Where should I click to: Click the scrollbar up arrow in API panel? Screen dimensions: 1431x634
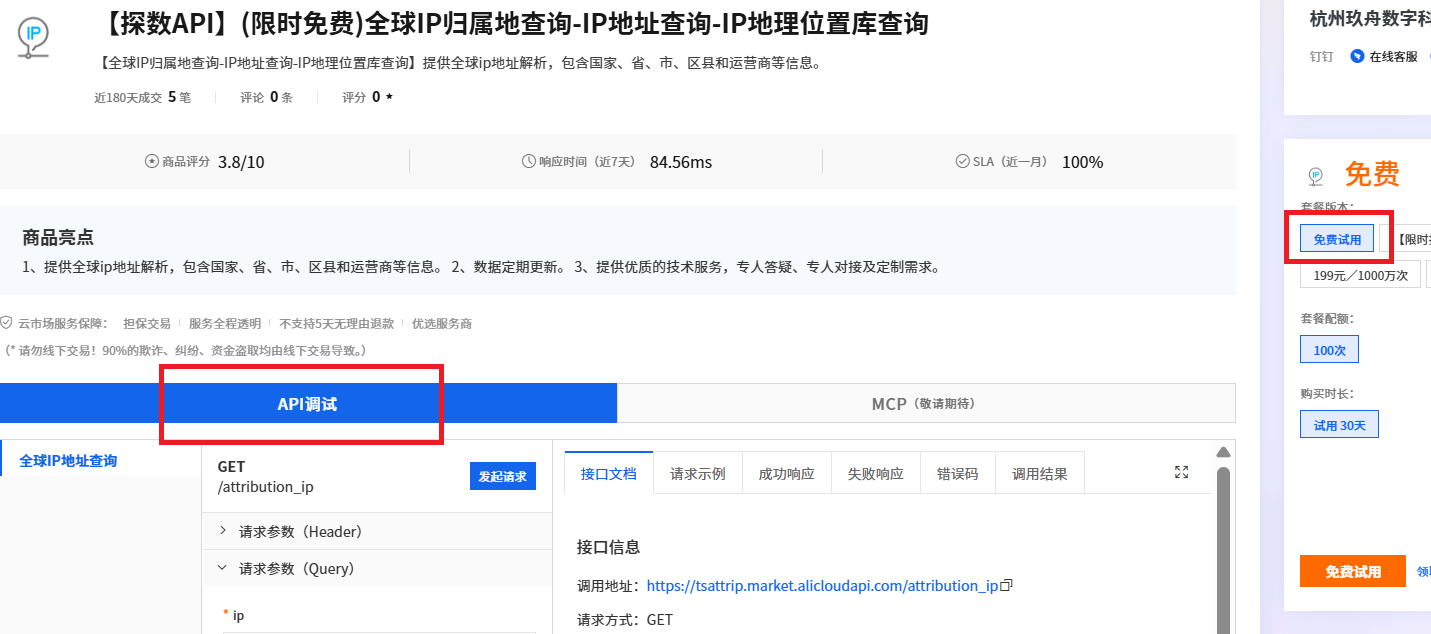coord(1222,452)
